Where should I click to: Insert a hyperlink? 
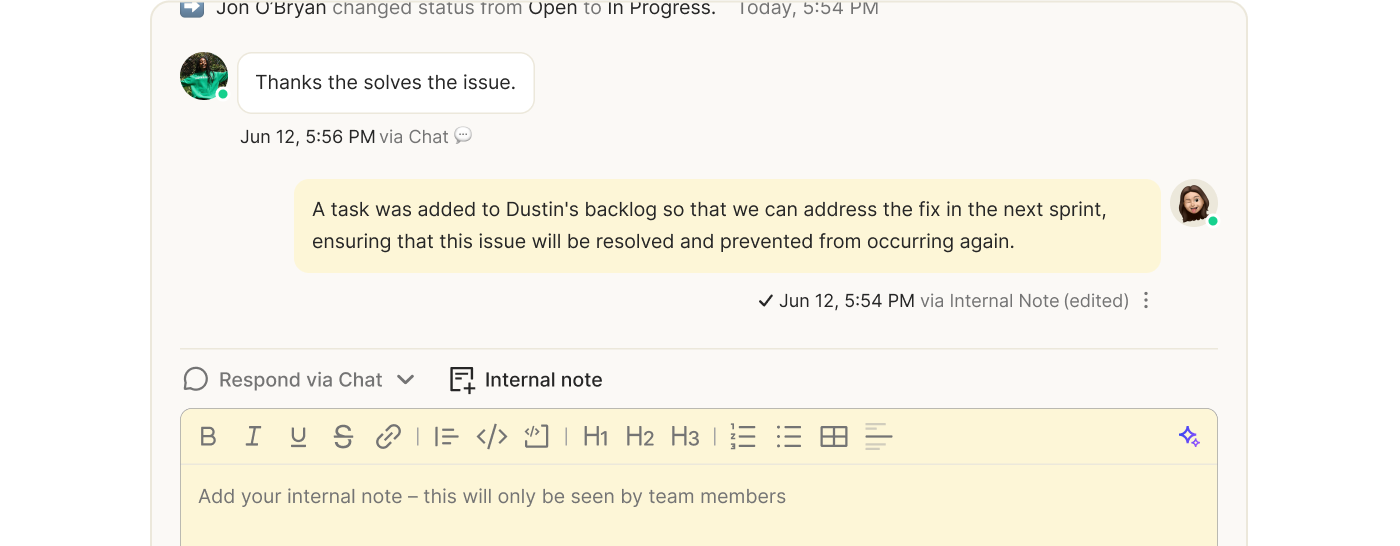(x=388, y=436)
